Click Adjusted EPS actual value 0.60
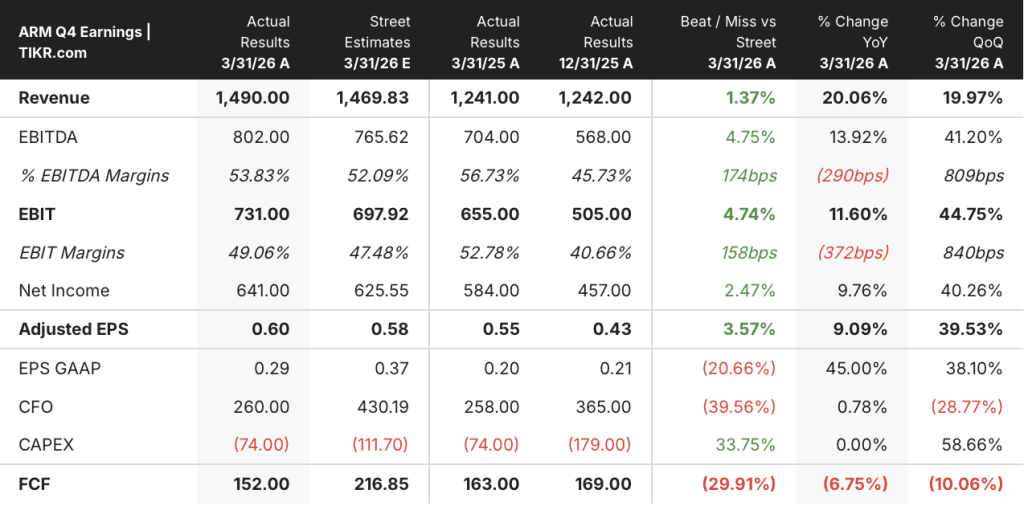This screenshot has height=506, width=1024. (271, 329)
